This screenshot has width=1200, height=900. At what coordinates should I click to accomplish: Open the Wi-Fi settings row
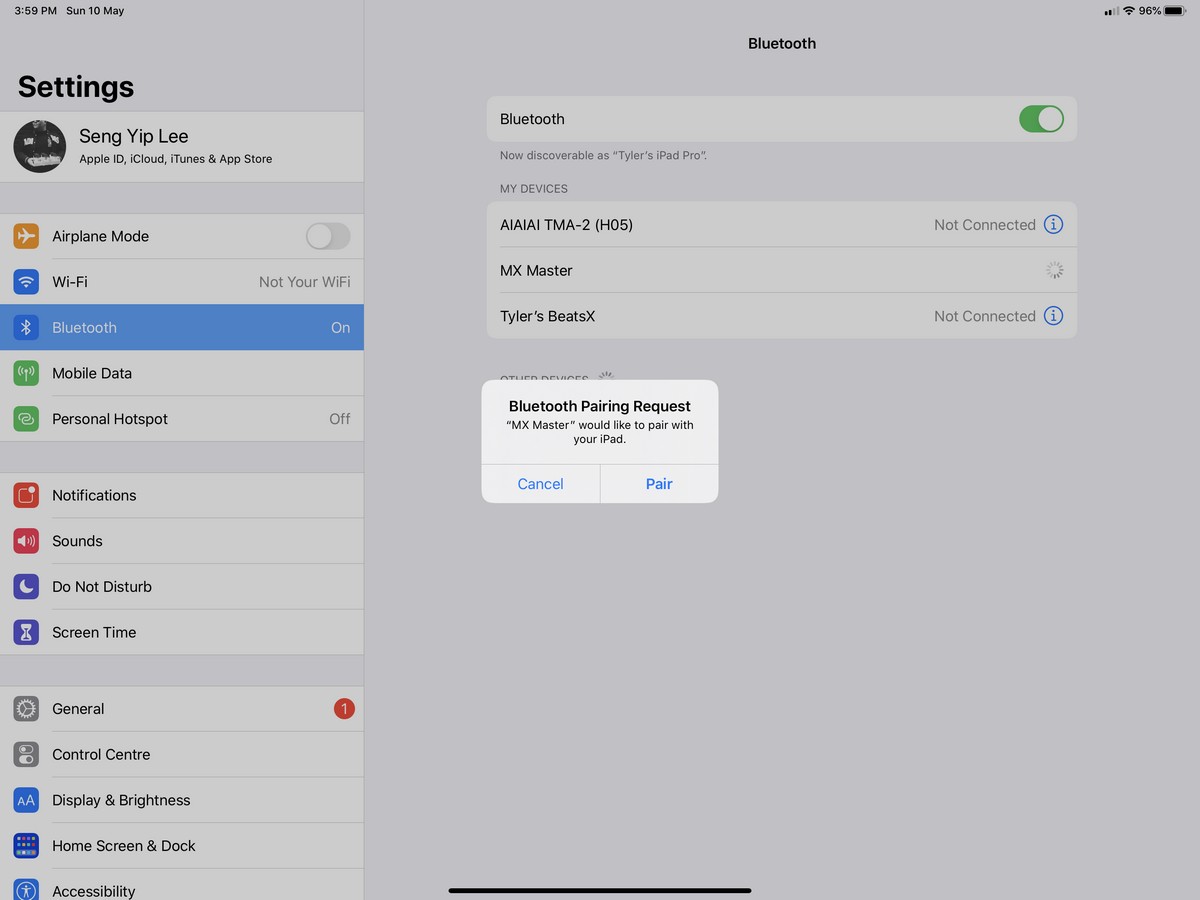(182, 282)
